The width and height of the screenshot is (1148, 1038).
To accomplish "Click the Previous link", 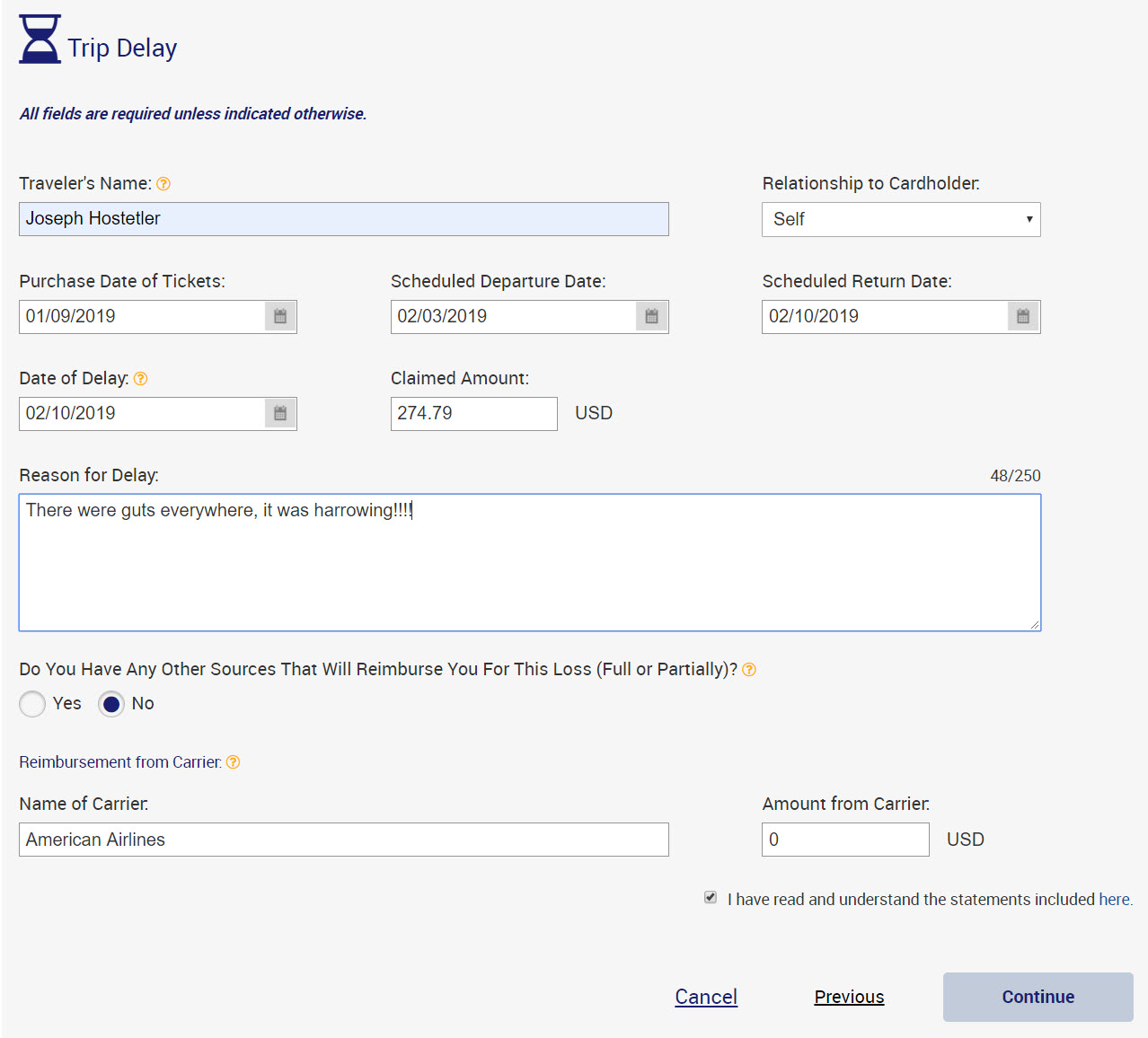I will [x=848, y=997].
